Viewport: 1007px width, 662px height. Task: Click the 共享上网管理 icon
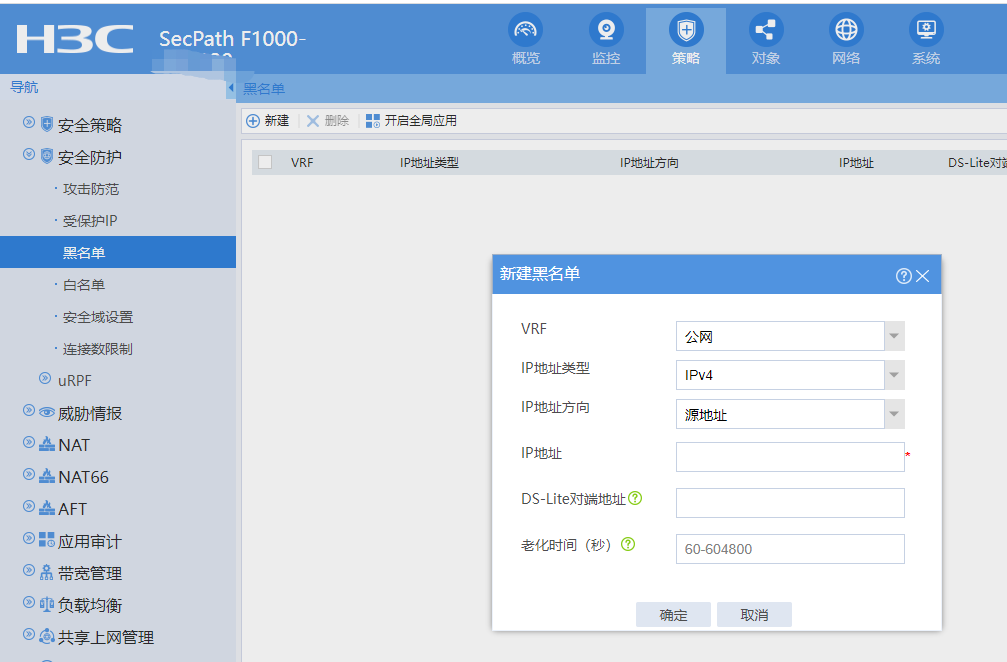pos(47,636)
